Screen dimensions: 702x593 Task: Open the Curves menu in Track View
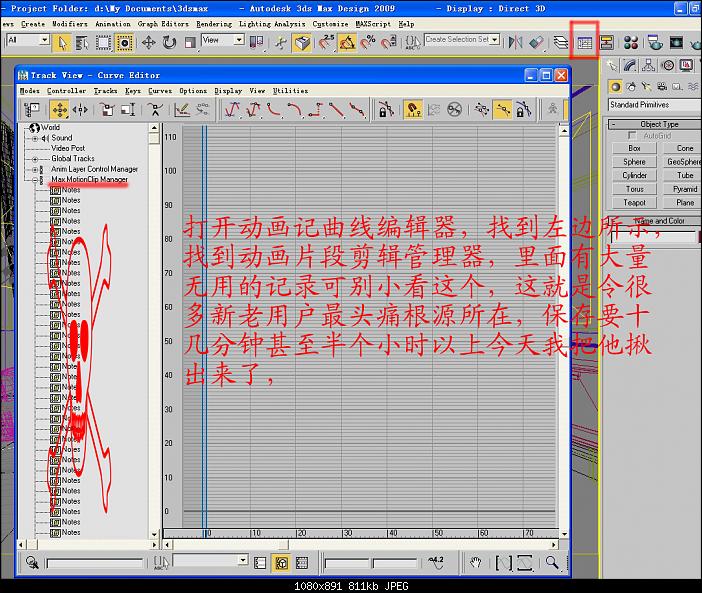tap(160, 90)
